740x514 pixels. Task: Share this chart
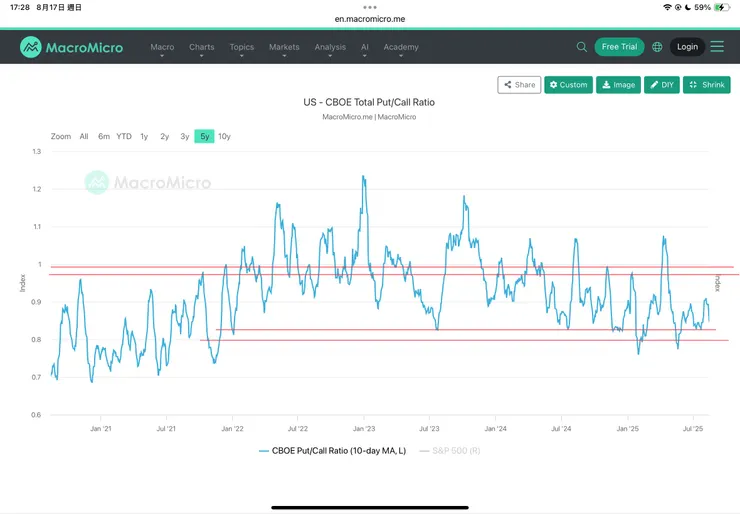[519, 85]
